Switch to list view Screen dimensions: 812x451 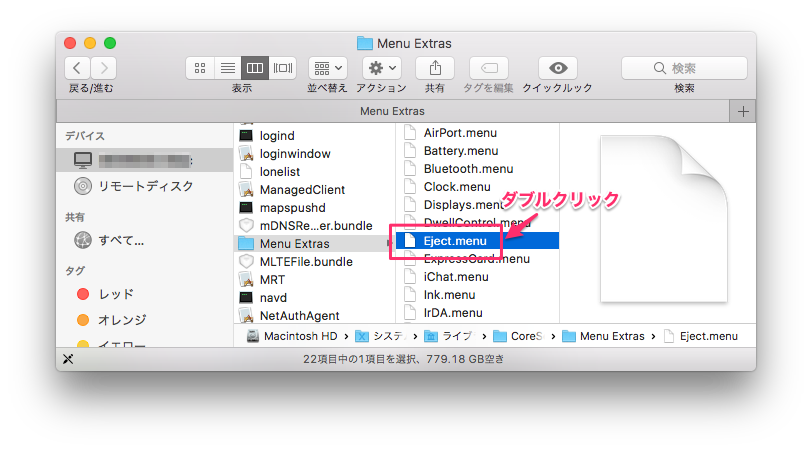click(227, 68)
